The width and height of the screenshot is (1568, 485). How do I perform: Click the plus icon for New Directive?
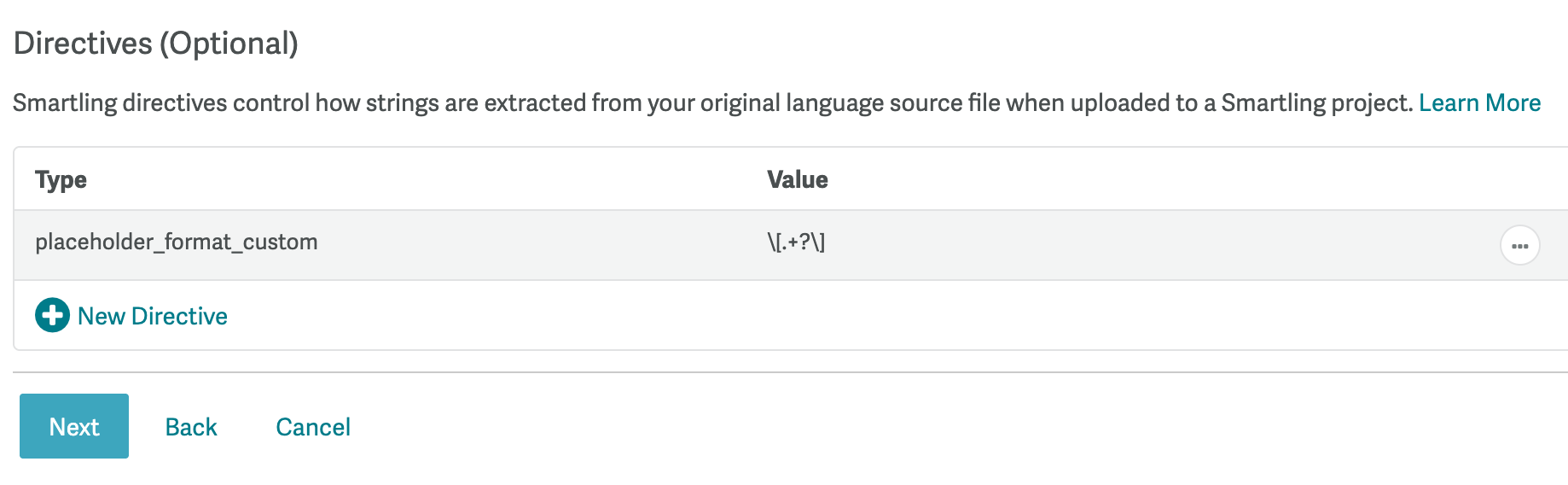pyautogui.click(x=52, y=315)
